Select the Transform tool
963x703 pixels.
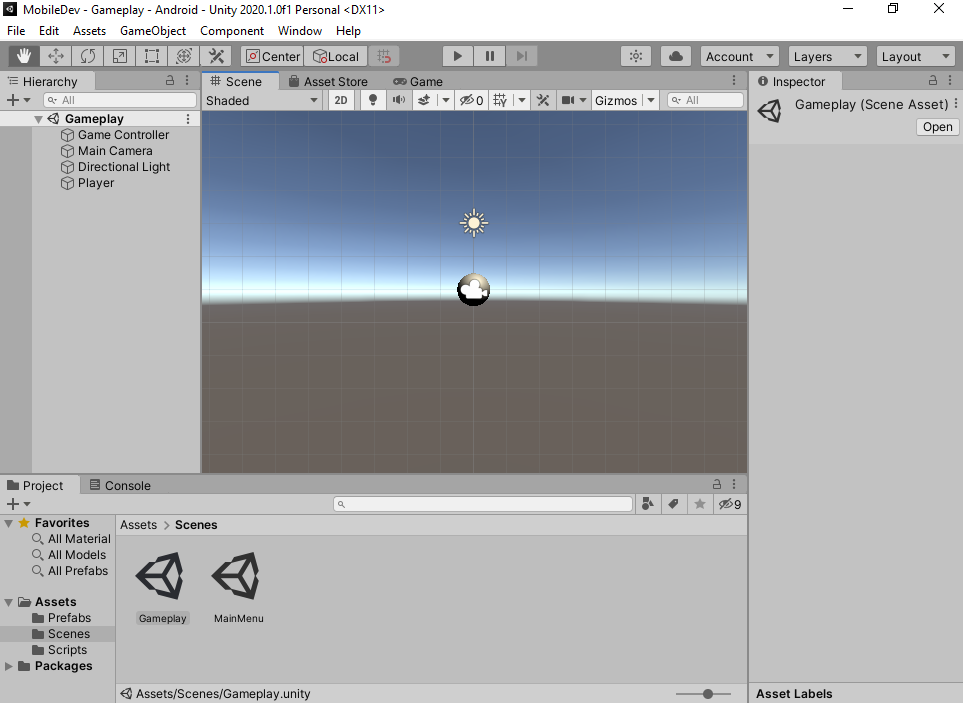[184, 56]
